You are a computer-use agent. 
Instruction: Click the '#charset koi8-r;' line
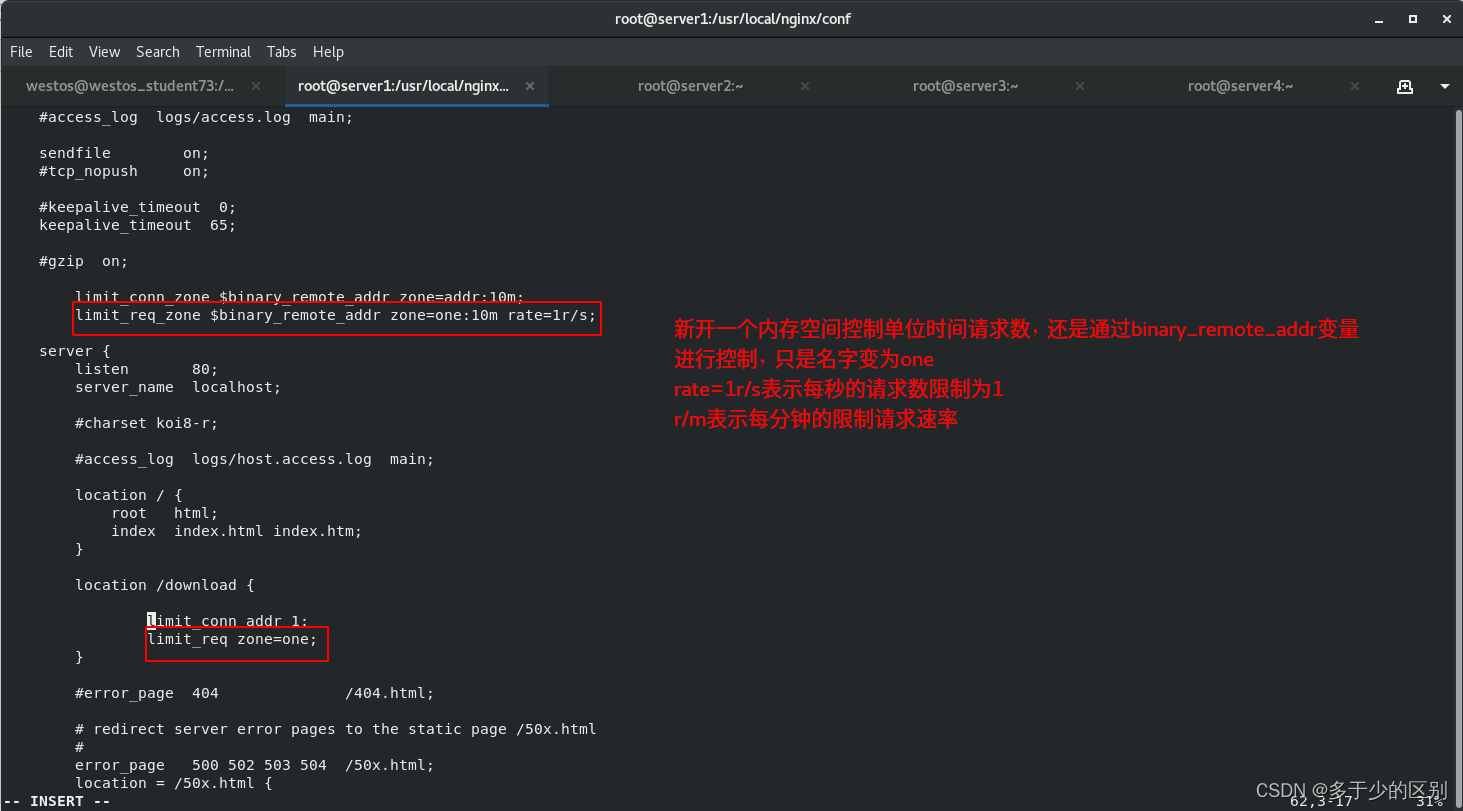(146, 423)
